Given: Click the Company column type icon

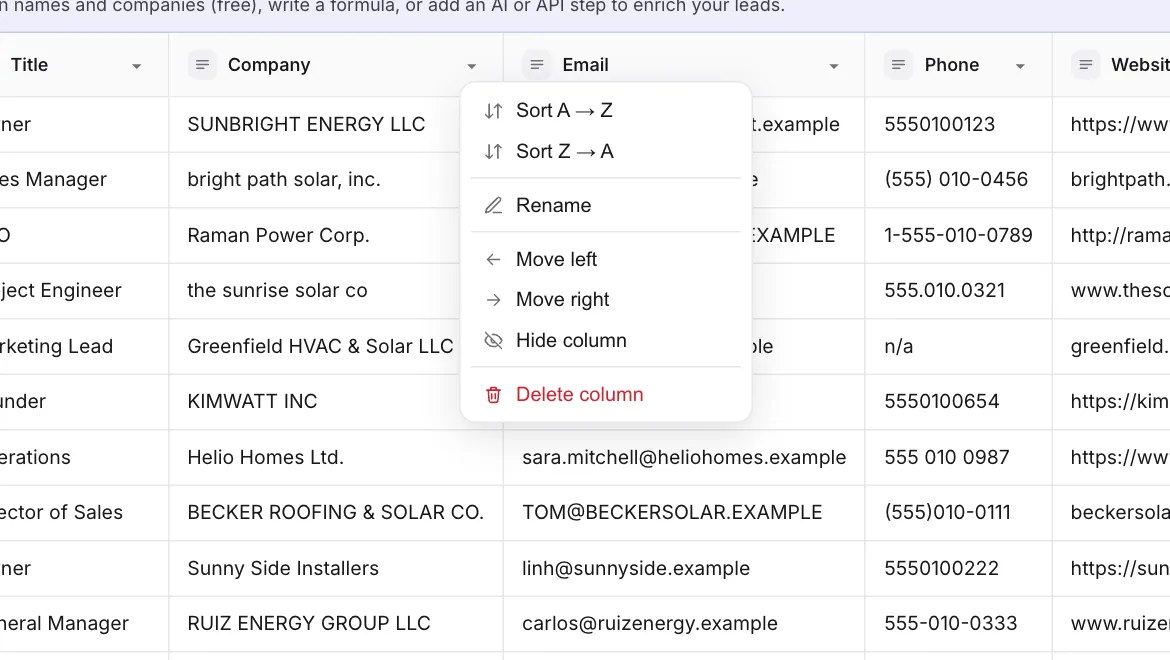Looking at the screenshot, I should (x=202, y=65).
